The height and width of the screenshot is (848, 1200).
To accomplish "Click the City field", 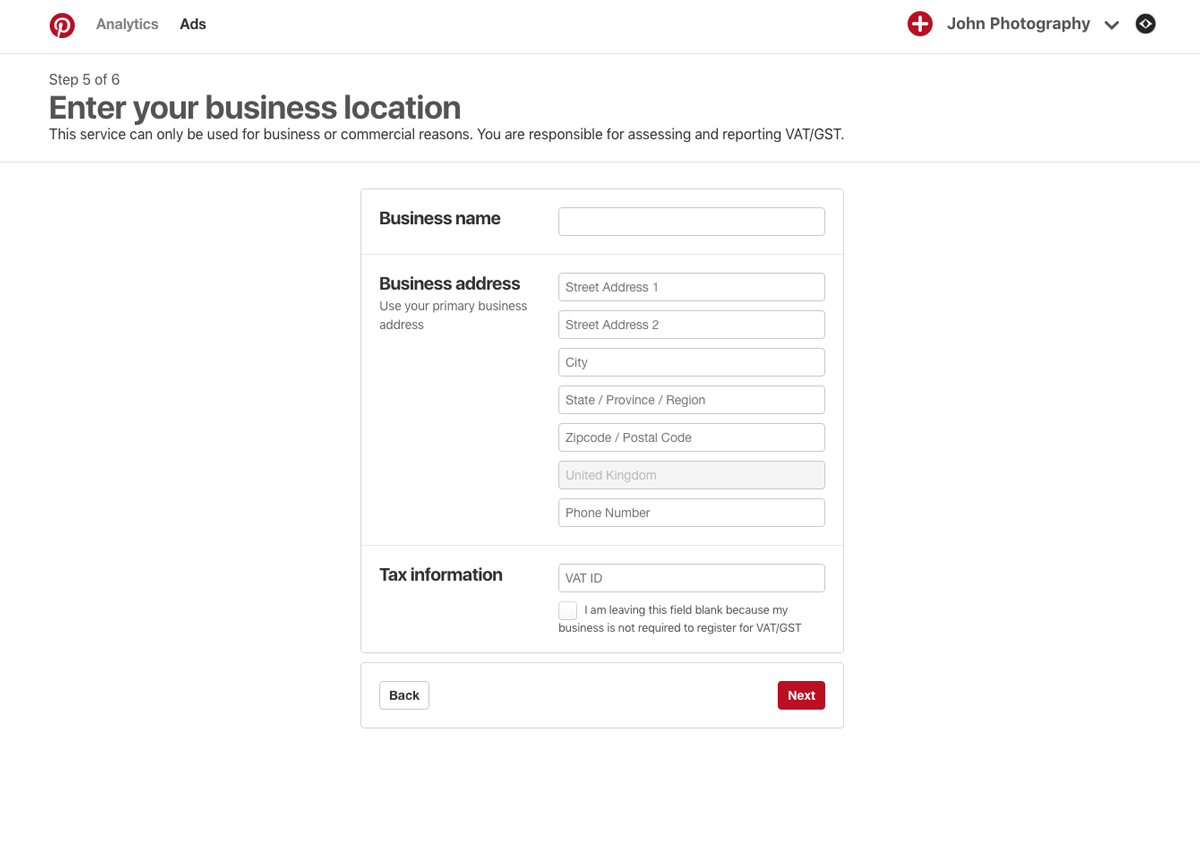I will [x=691, y=362].
